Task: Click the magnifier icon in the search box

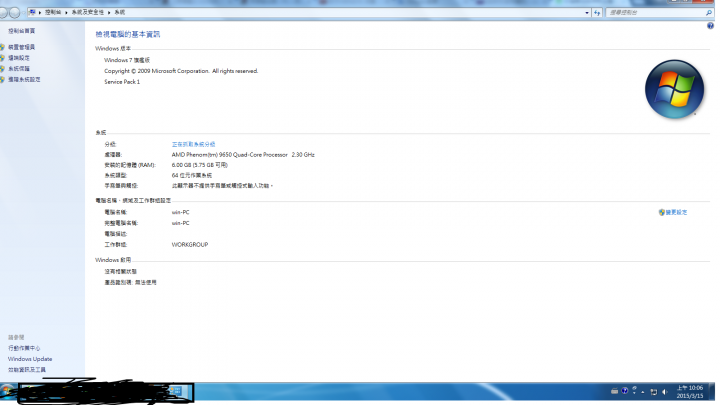Action: tap(709, 13)
